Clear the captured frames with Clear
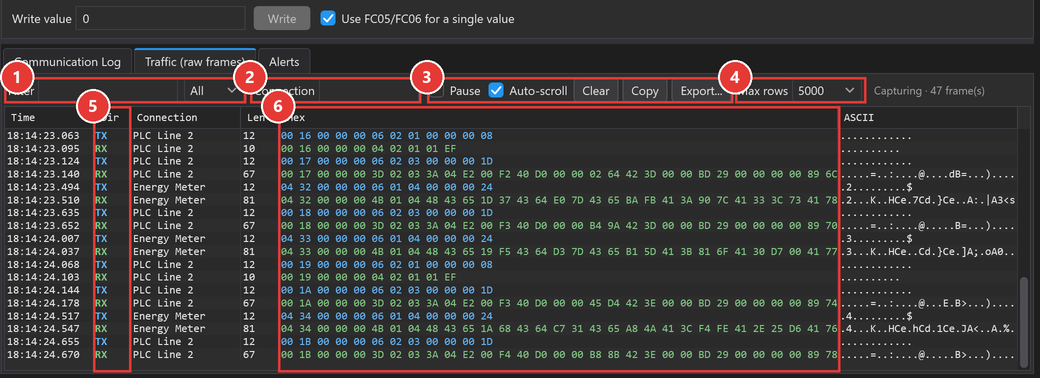 click(596, 91)
